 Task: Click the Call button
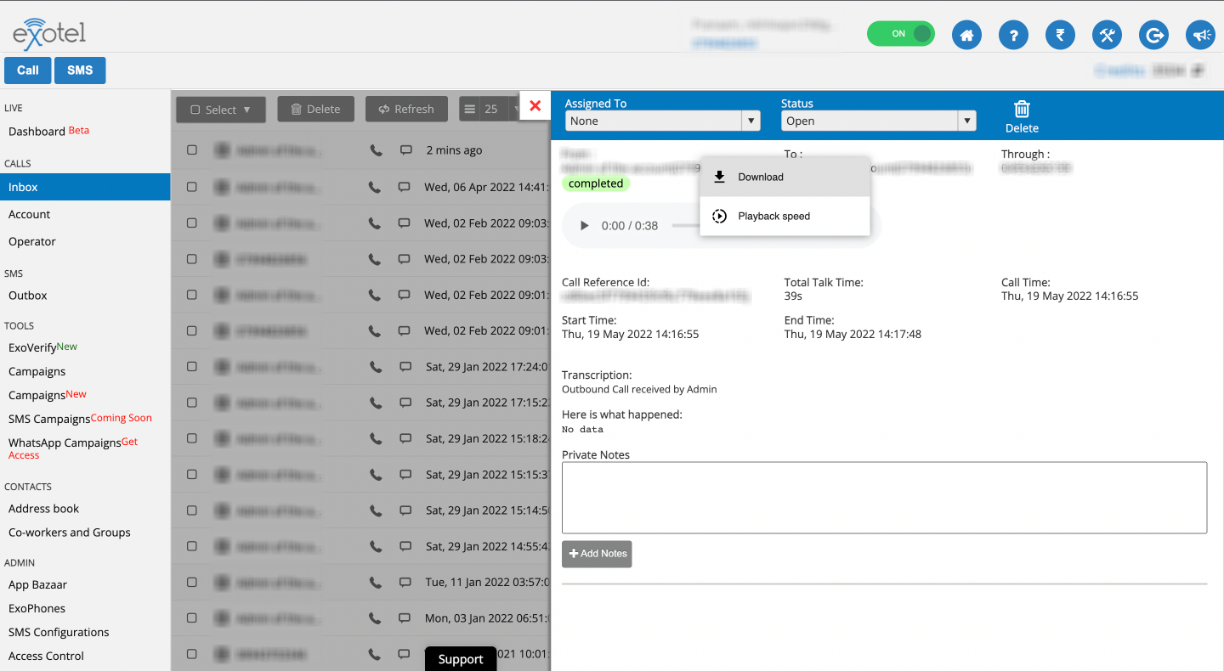click(28, 70)
